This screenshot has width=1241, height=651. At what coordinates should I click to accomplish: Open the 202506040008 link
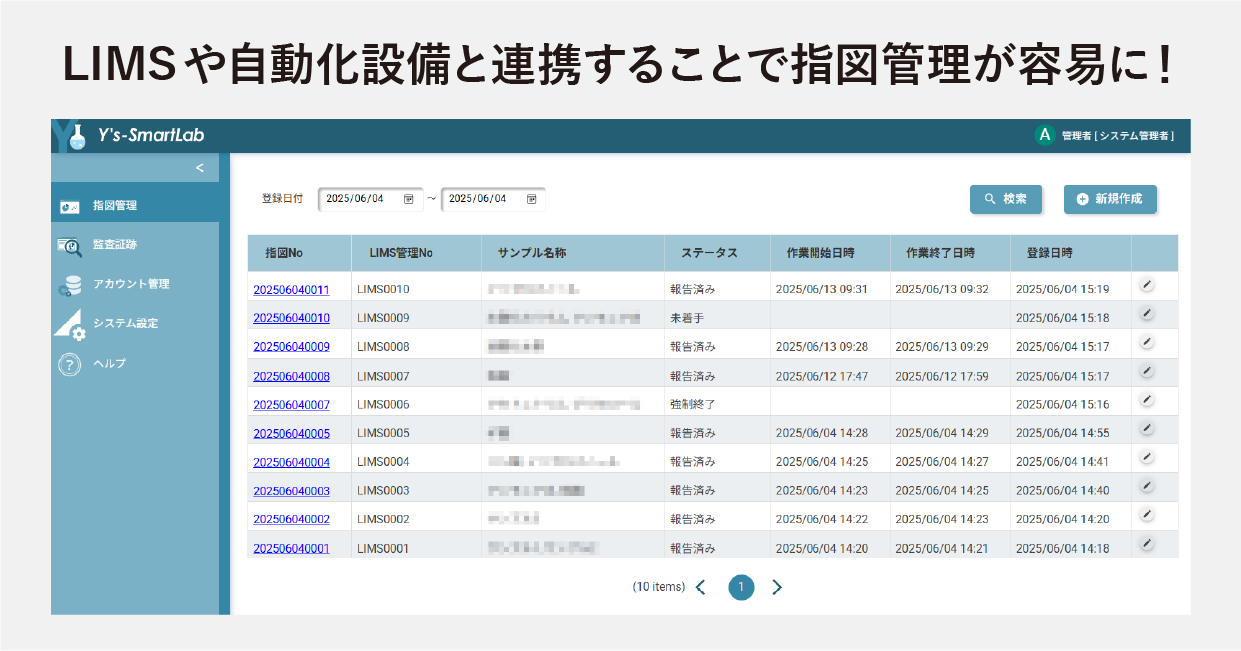point(291,377)
